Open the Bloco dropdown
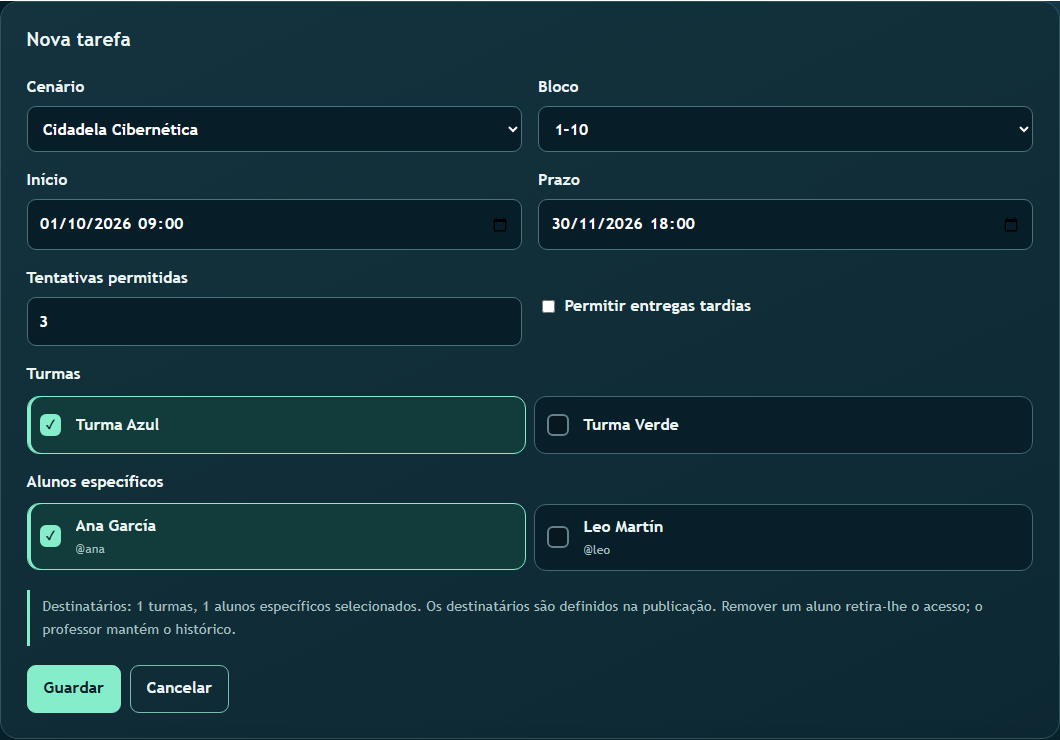The image size is (1060, 740). click(x=785, y=129)
